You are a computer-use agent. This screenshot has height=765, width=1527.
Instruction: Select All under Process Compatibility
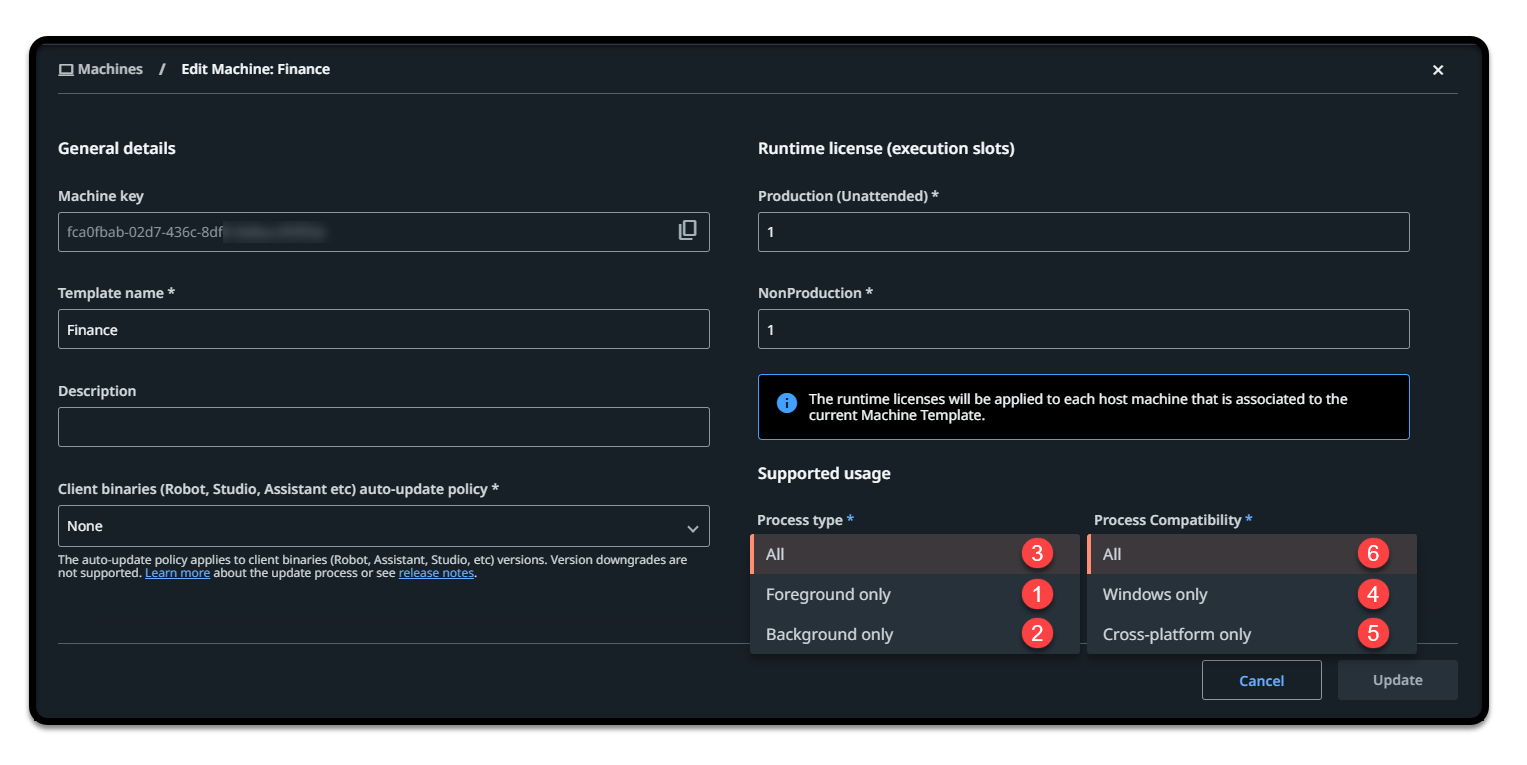(1252, 554)
